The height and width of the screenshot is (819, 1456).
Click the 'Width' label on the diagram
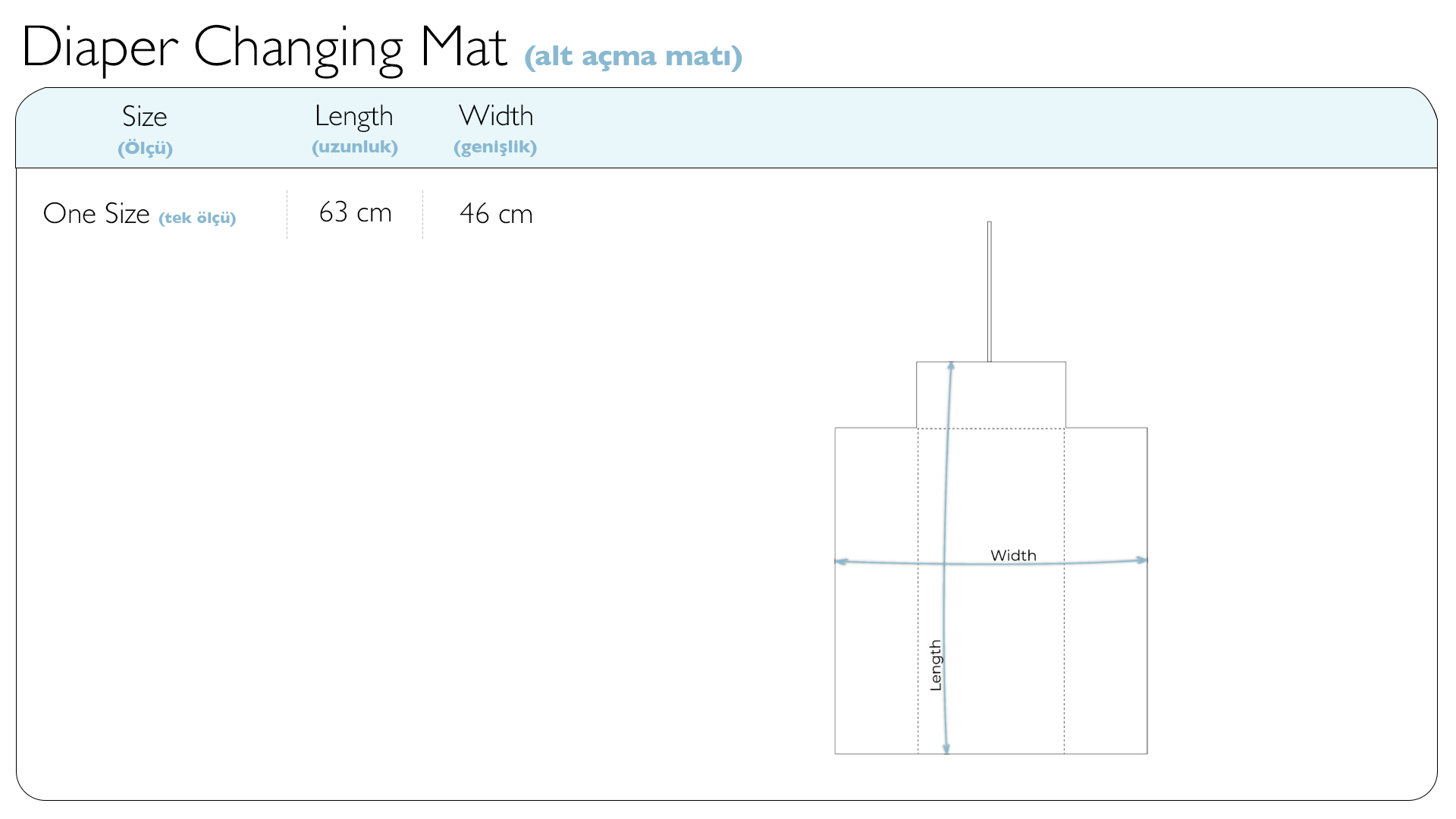point(1013,555)
